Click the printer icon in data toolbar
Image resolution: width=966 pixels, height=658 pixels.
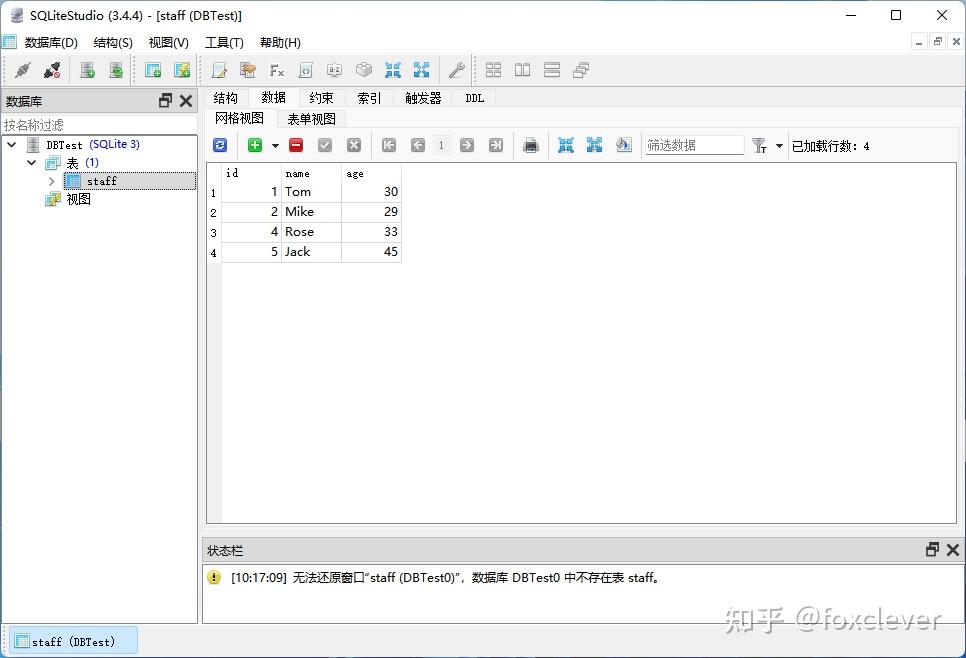[530, 145]
